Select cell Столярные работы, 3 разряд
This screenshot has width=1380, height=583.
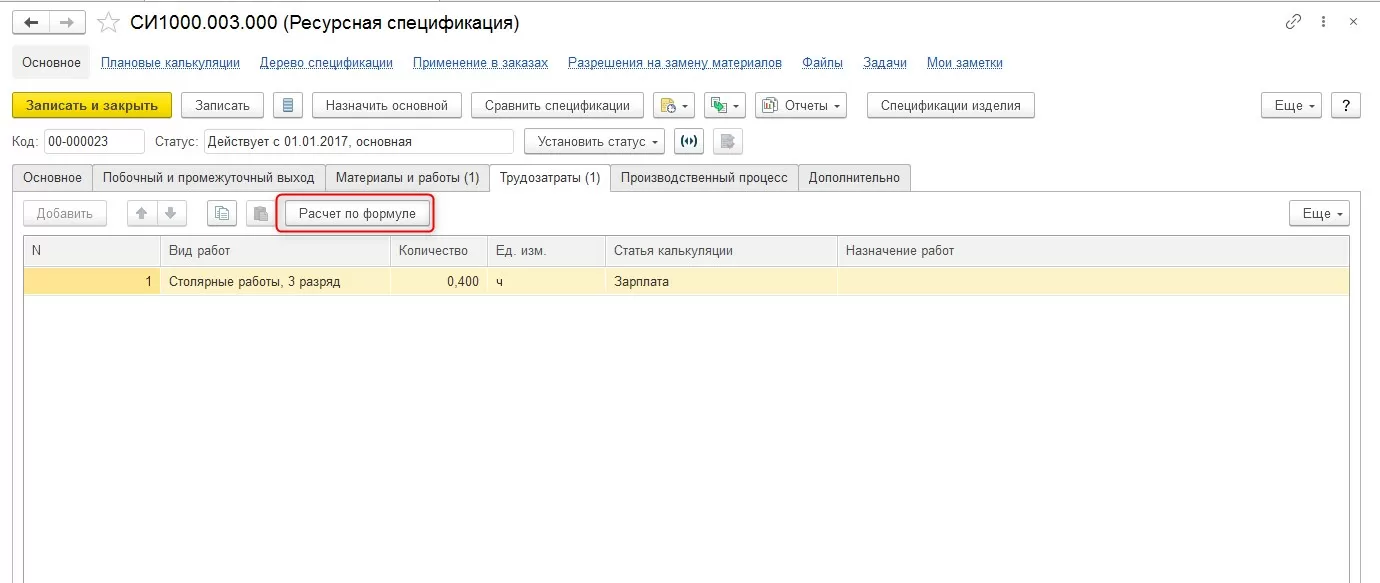click(x=275, y=282)
